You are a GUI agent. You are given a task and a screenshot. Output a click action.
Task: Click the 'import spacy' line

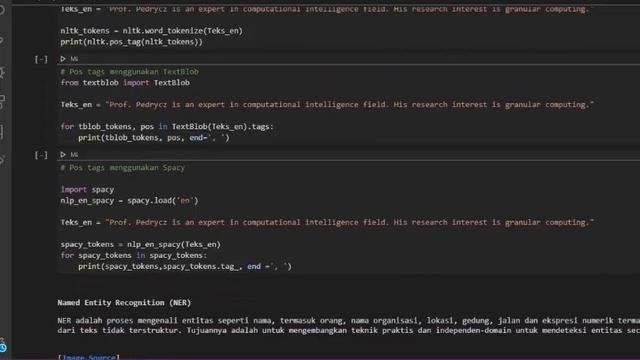87,190
